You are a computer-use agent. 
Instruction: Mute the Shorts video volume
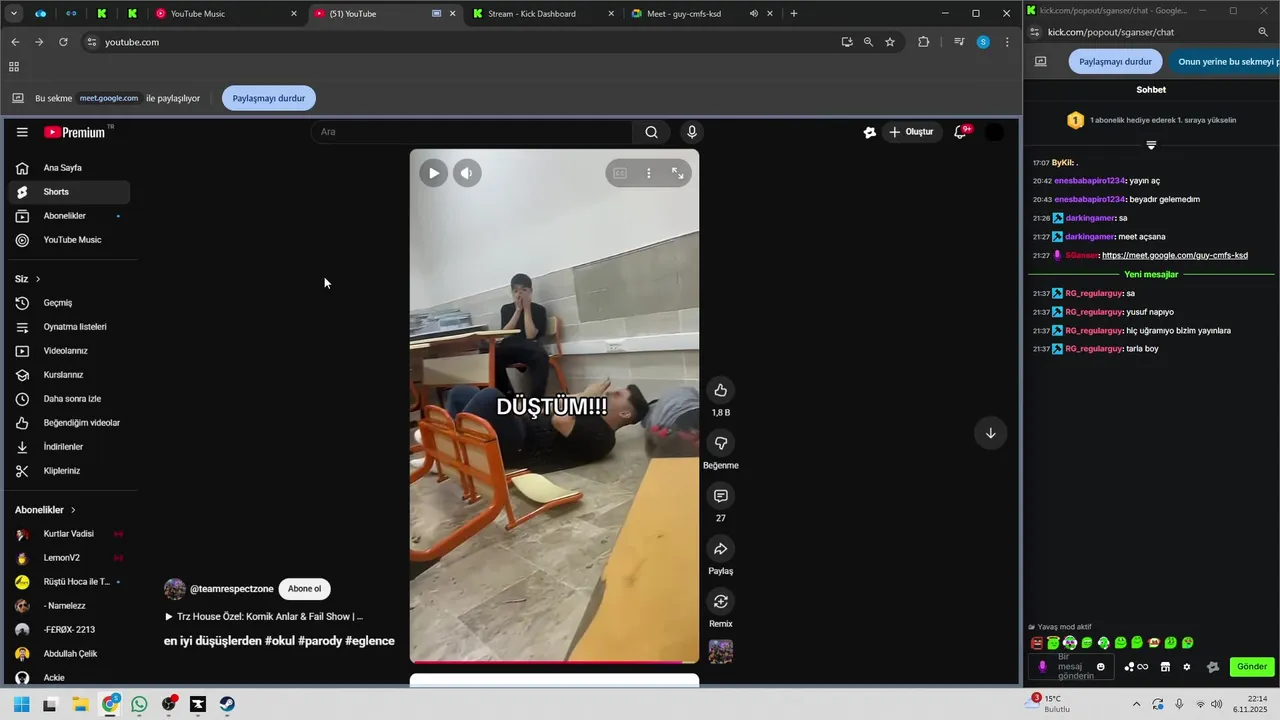pos(467,173)
